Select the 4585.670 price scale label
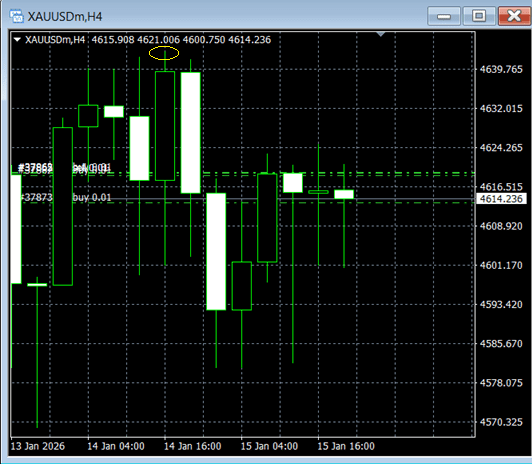Image resolution: width=532 pixels, height=465 pixels. tap(501, 344)
